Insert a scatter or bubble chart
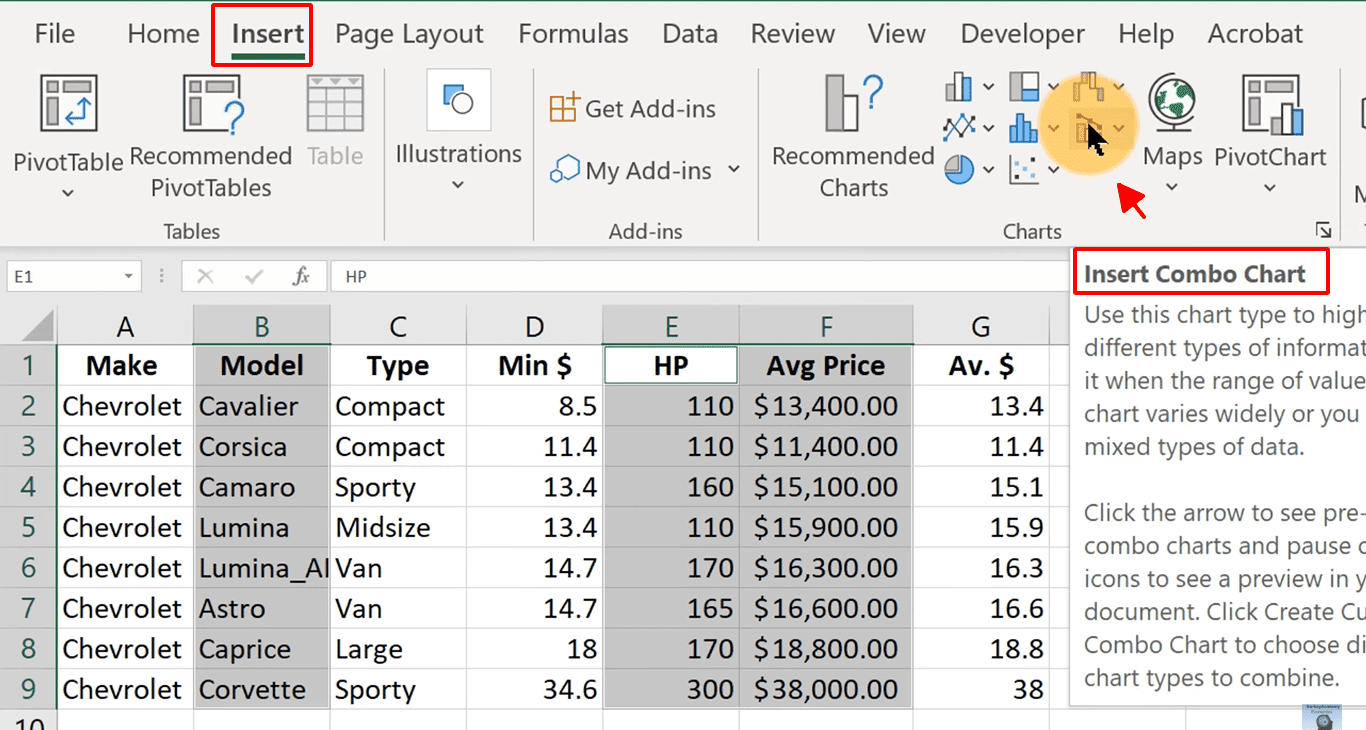The image size is (1366, 730). [x=1025, y=171]
